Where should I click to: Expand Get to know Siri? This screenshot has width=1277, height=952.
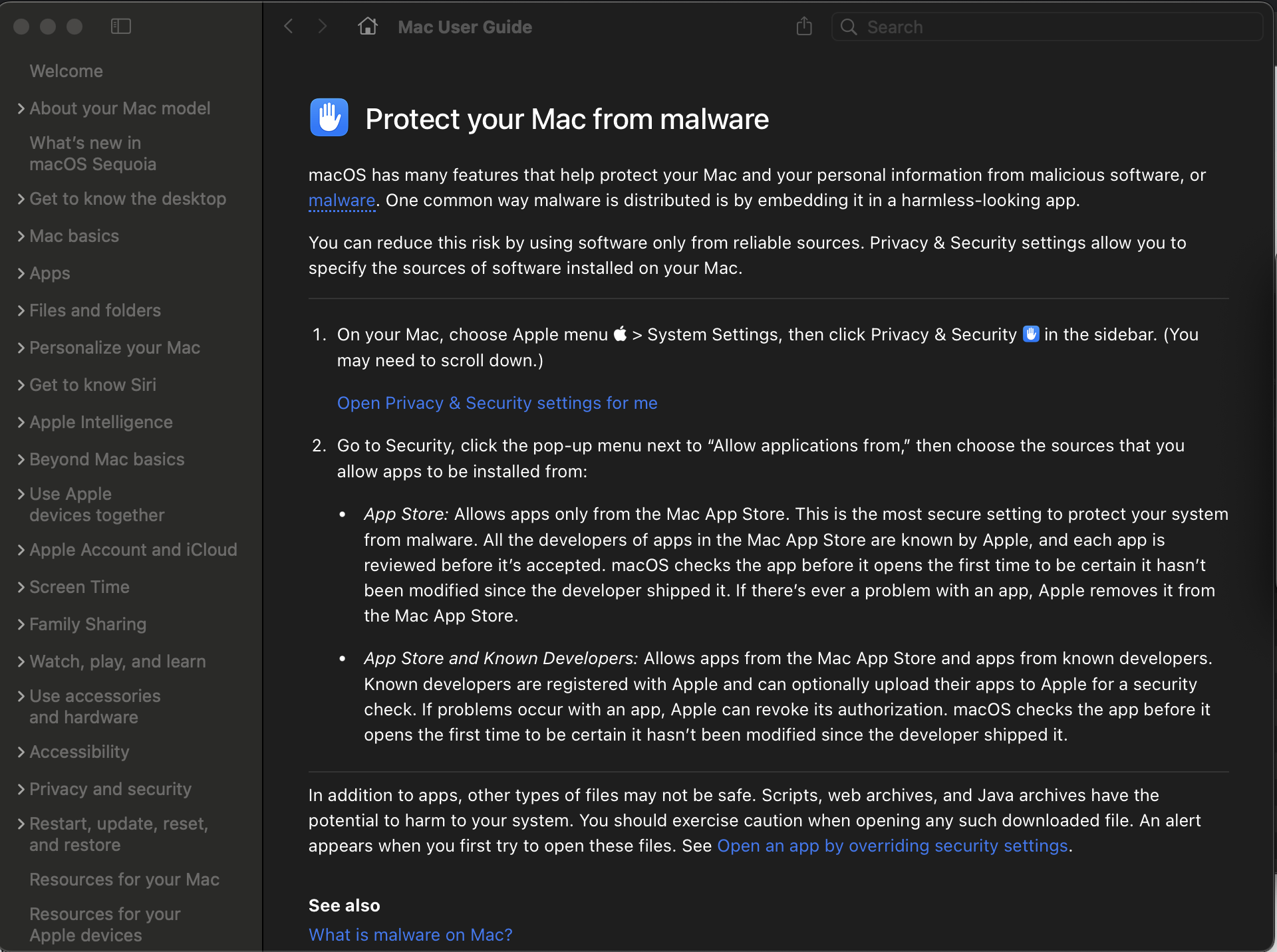21,385
